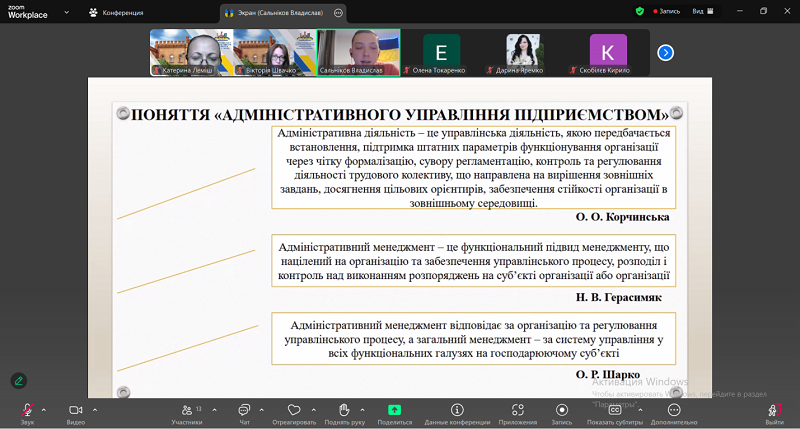Click the slide title ПОНЯТТЯ «АДМІНІСТРАТИВНОГО УПРАВЛІННЯ ПІДПРИЄМСТВОМ»

[399, 115]
